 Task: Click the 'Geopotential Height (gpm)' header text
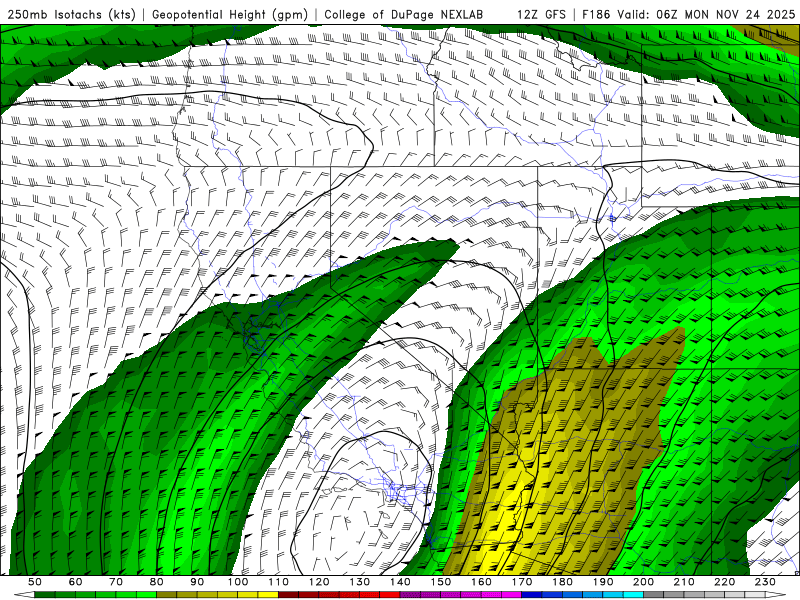point(230,15)
